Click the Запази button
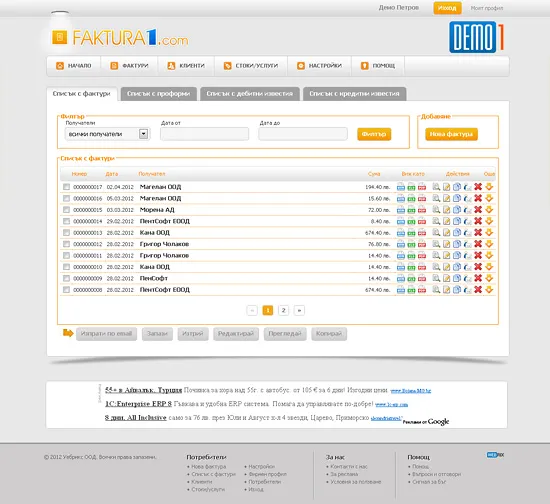The image size is (550, 504). coord(157,334)
